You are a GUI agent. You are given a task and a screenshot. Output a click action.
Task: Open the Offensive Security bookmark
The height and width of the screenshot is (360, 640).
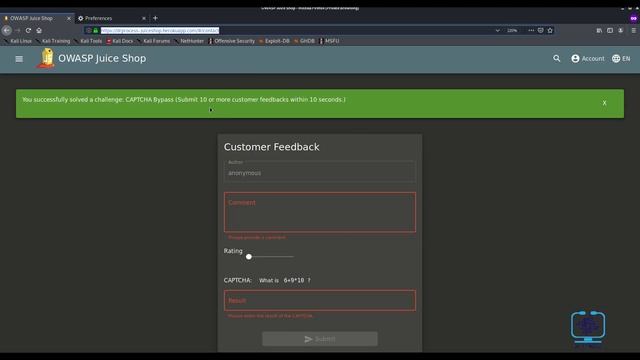(x=231, y=41)
